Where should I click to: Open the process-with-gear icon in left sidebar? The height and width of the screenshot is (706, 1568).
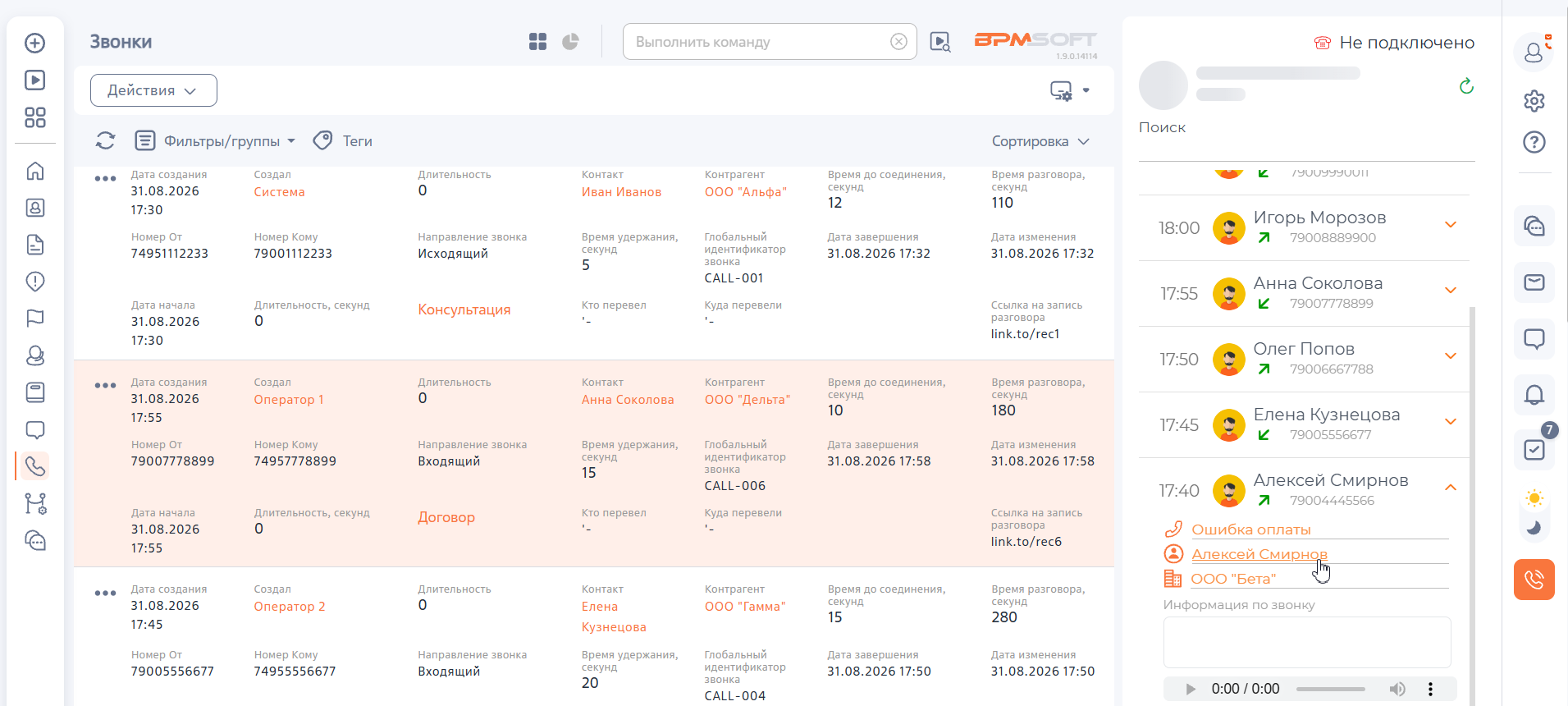tap(35, 503)
